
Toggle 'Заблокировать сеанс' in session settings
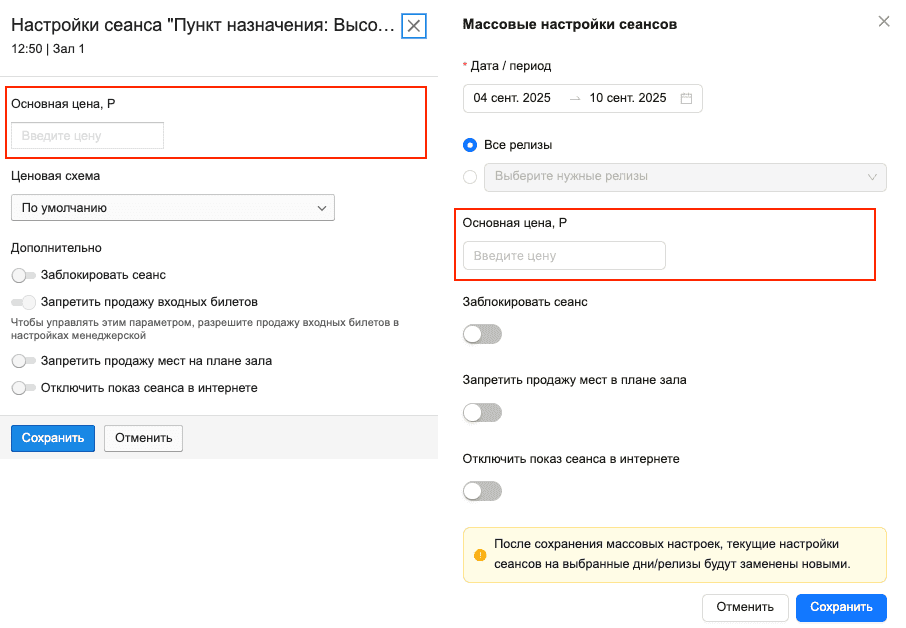pos(23,275)
